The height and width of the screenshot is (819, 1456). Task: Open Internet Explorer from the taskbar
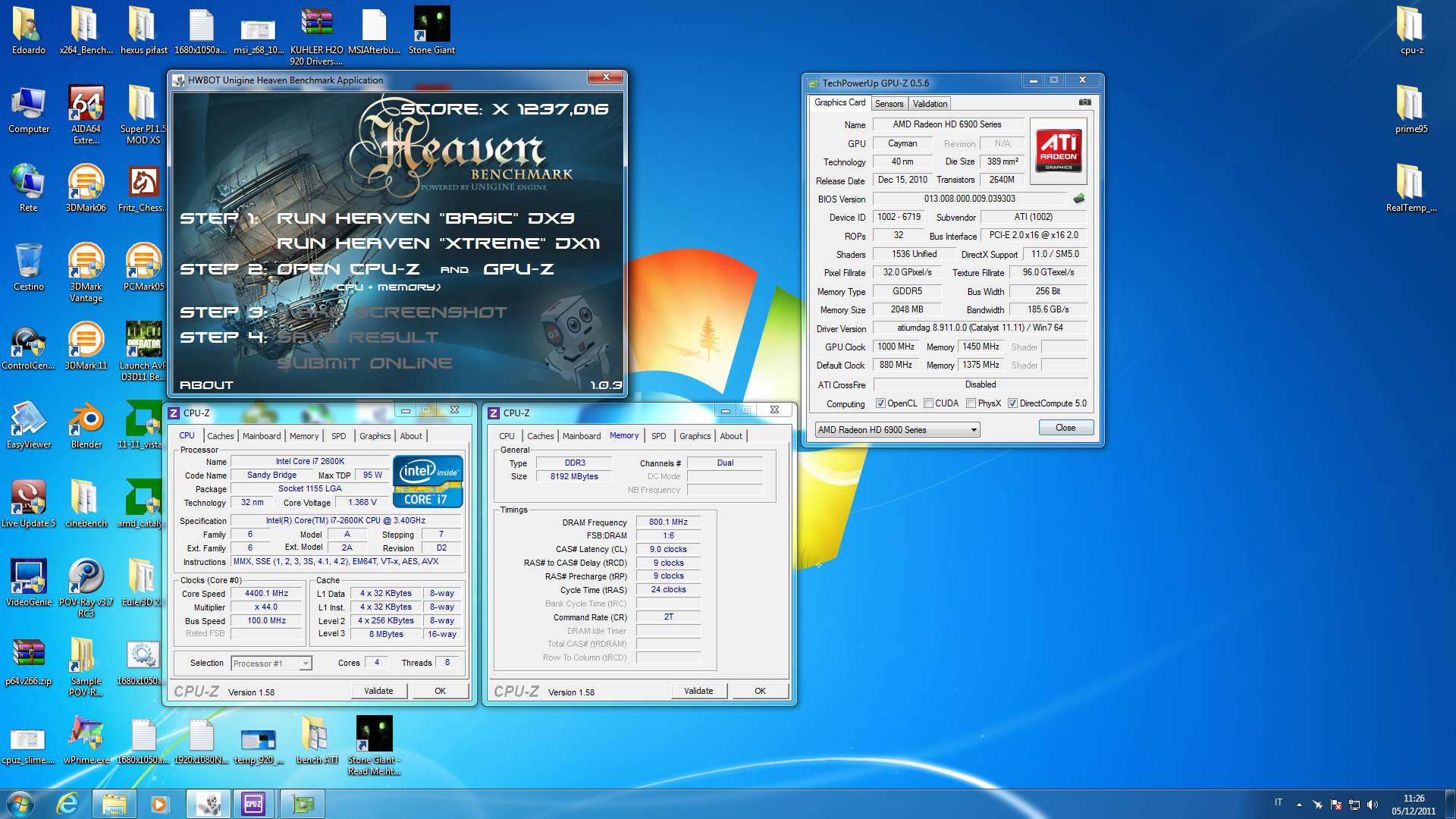[x=67, y=803]
